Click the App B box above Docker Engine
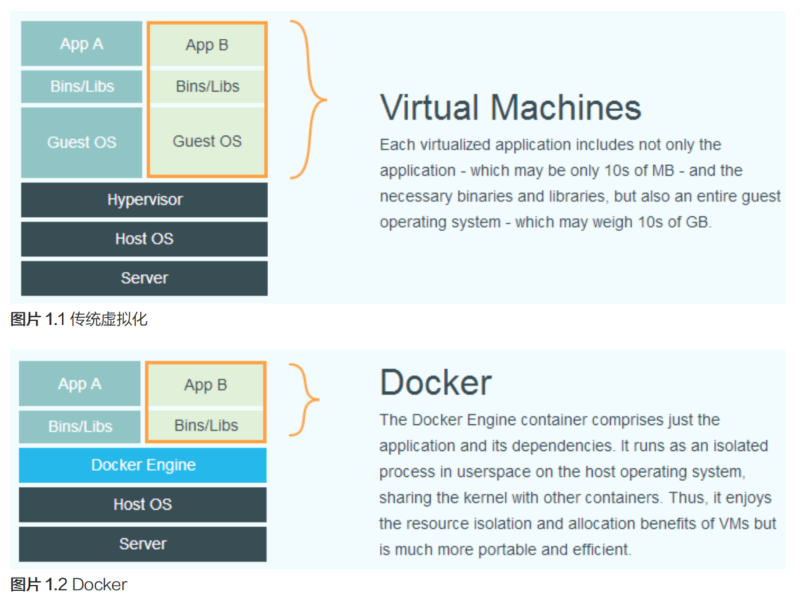 coord(205,385)
